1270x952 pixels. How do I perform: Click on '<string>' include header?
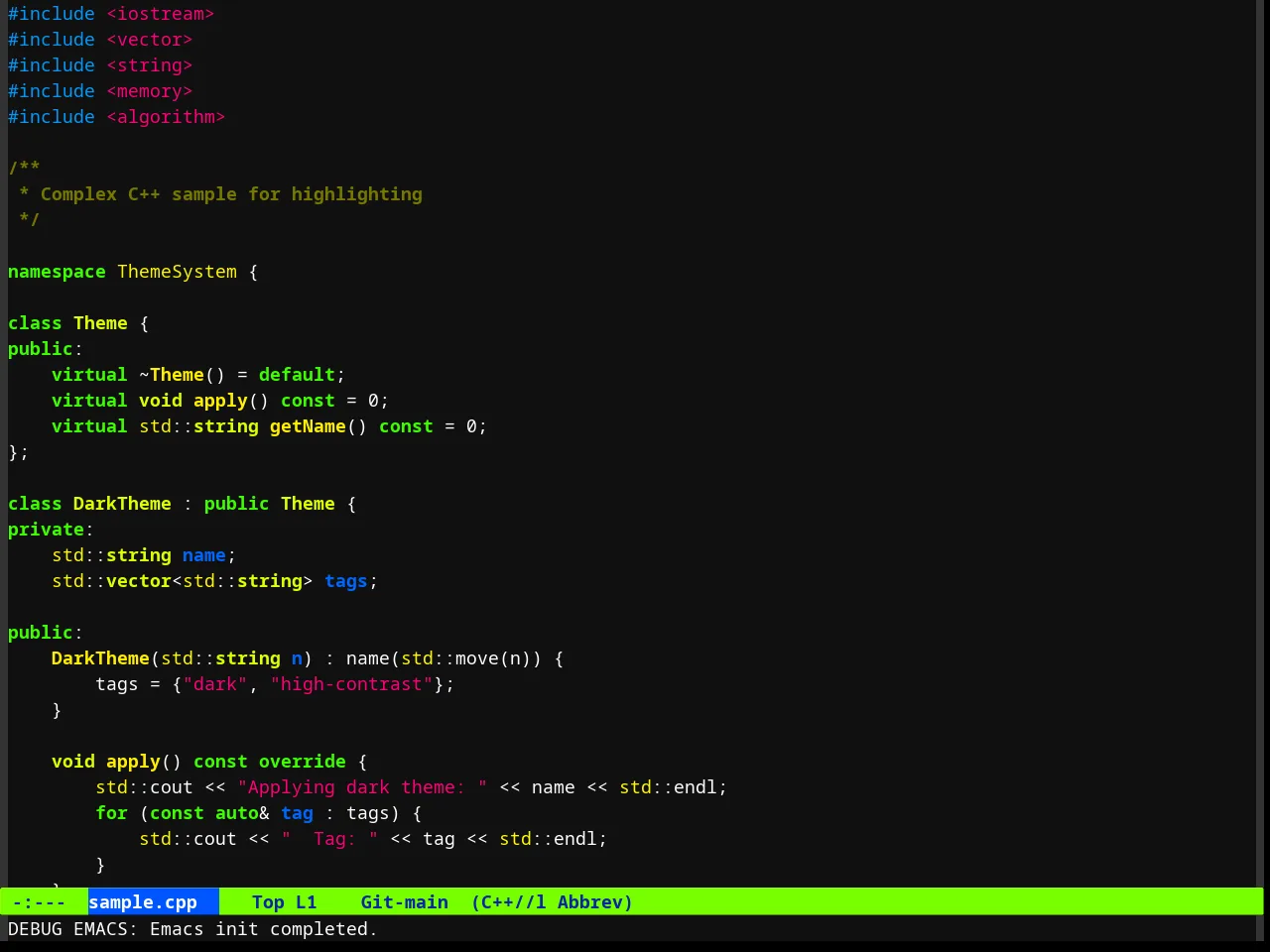click(x=150, y=65)
